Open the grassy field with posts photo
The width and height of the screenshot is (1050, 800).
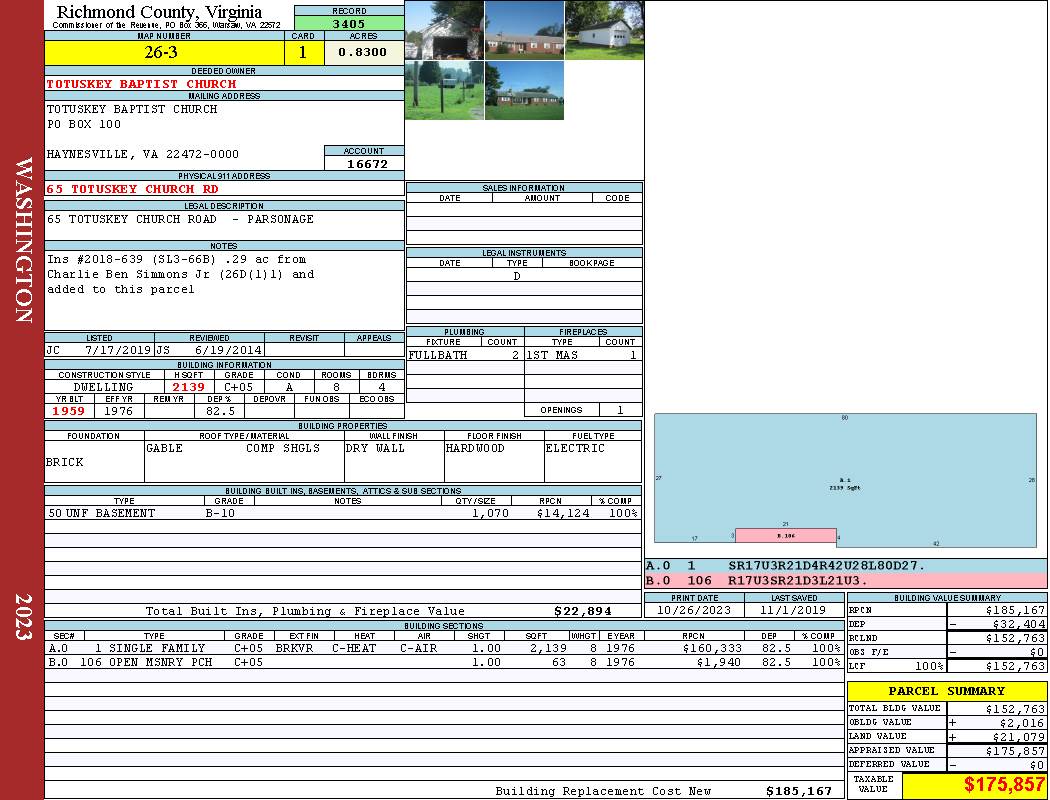point(444,90)
